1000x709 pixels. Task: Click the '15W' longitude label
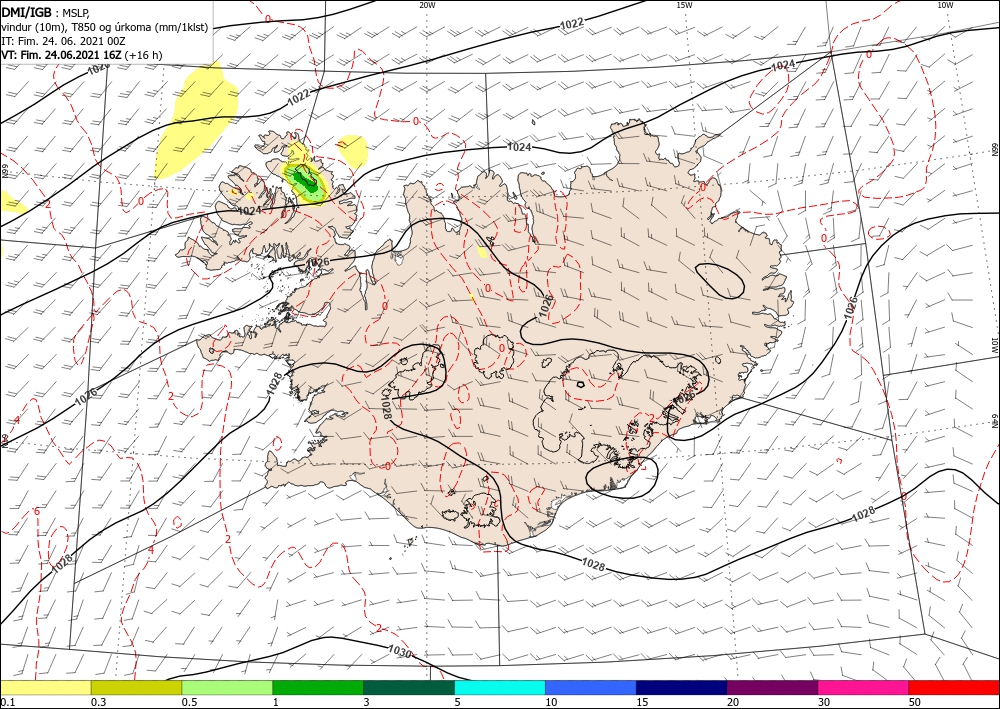tap(684, 5)
